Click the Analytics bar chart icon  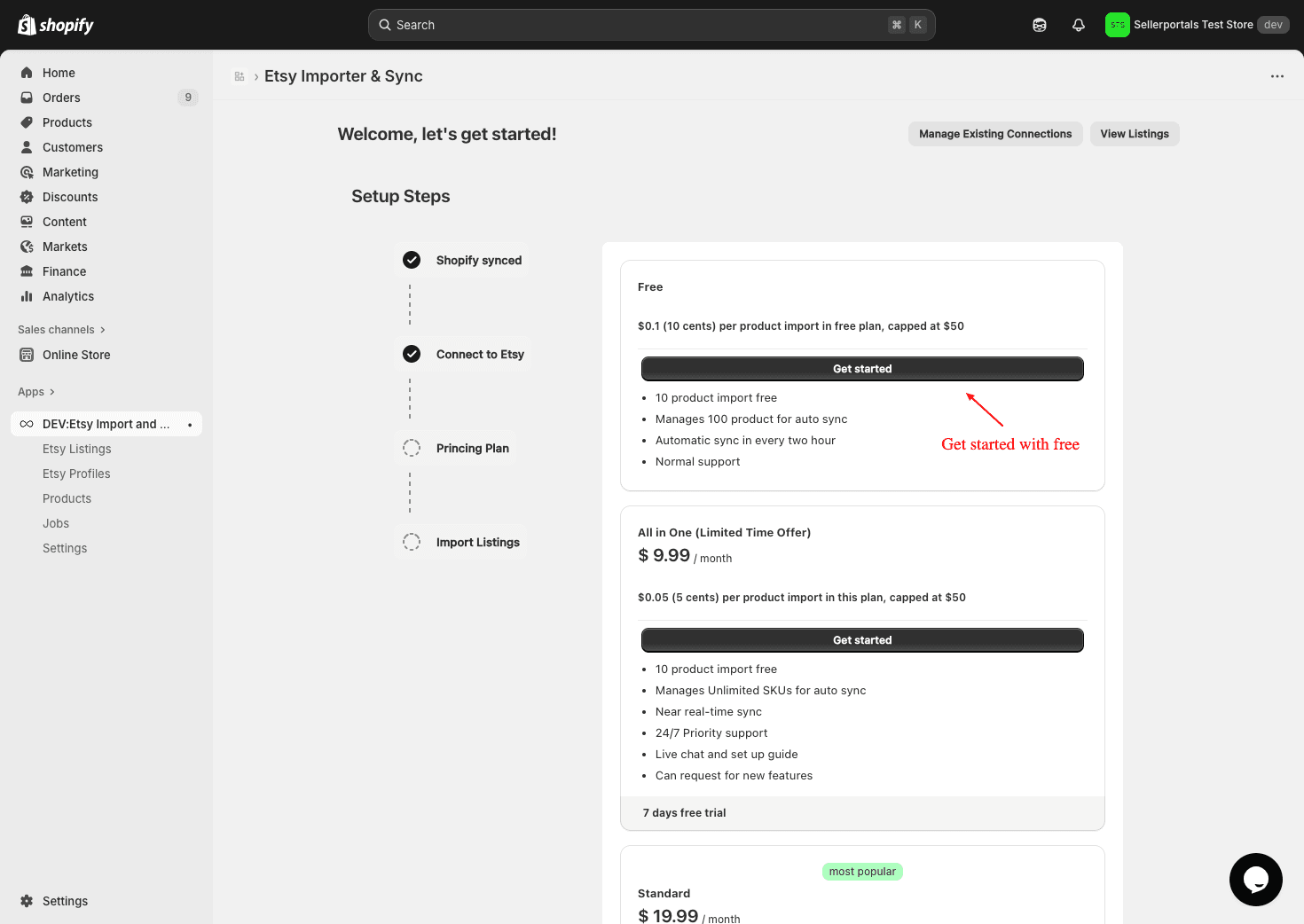point(27,296)
